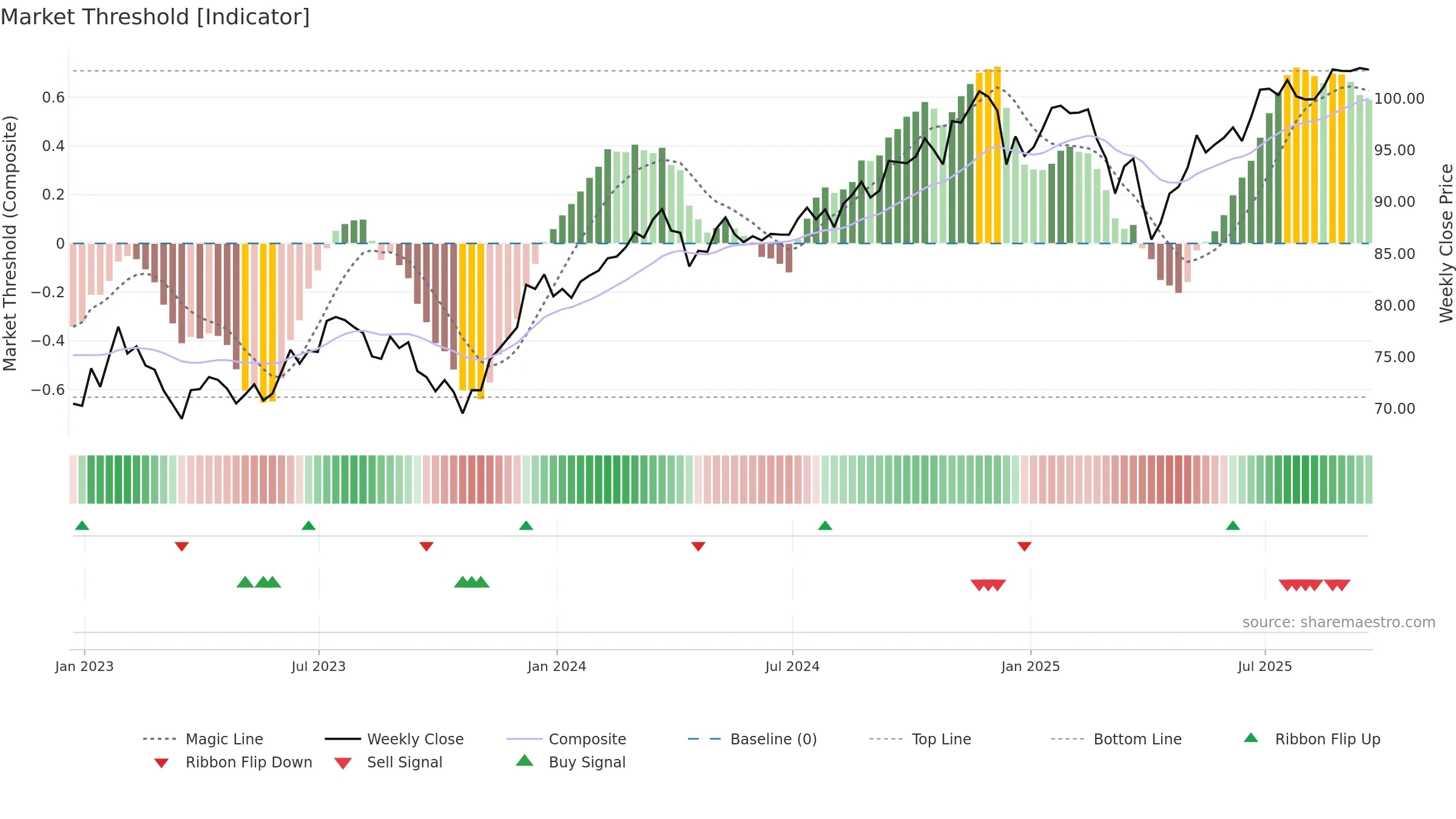The height and width of the screenshot is (819, 1456).
Task: Click the Jul 2025 x-axis label
Action: tap(1265, 666)
